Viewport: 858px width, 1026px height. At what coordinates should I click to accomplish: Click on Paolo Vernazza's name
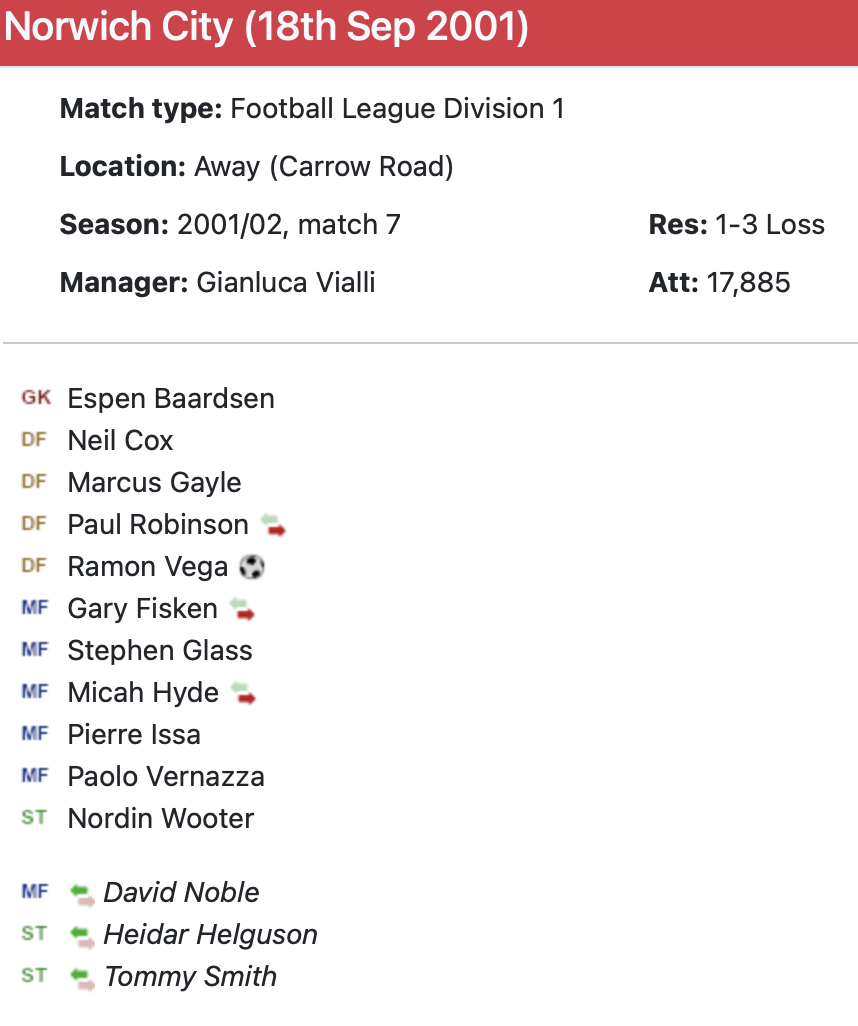point(166,777)
